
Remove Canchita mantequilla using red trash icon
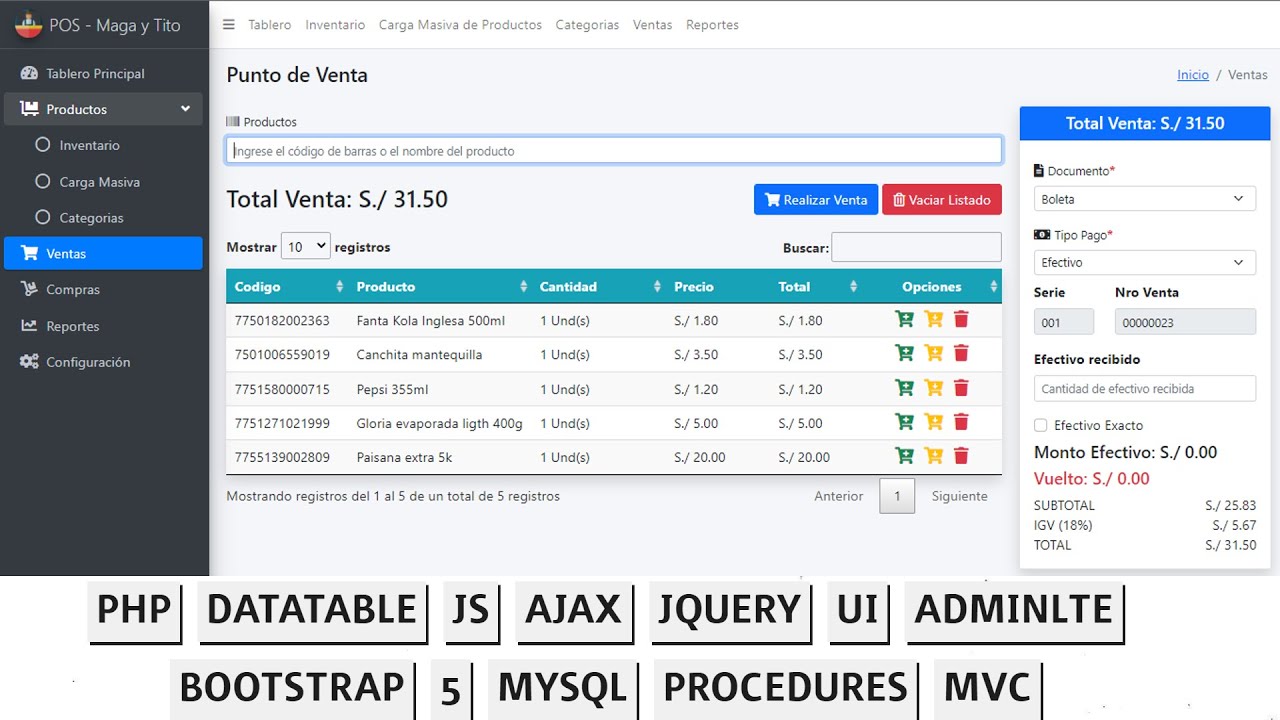[x=961, y=353]
